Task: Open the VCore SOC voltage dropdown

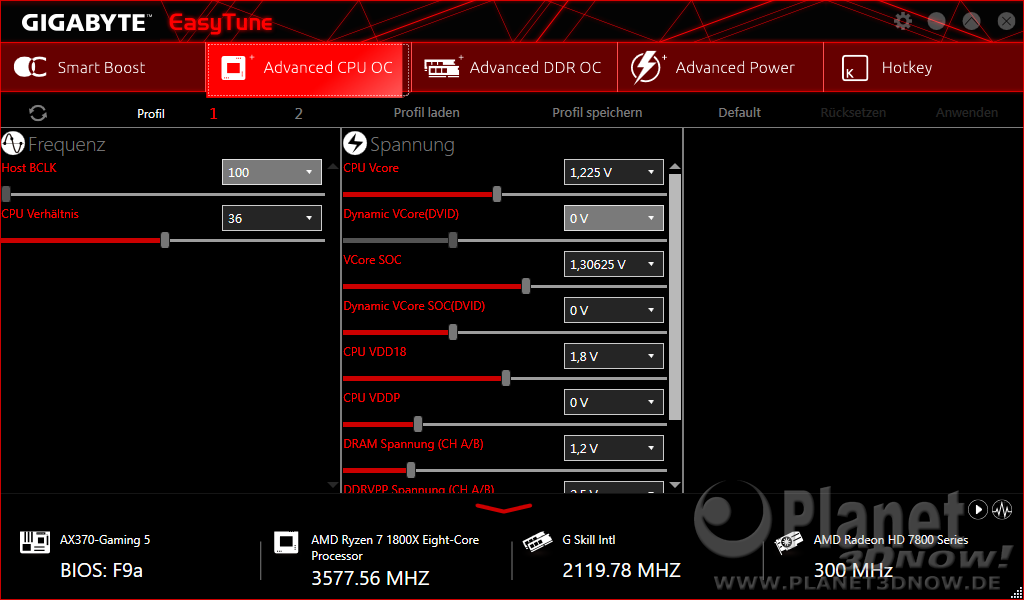Action: click(x=614, y=264)
